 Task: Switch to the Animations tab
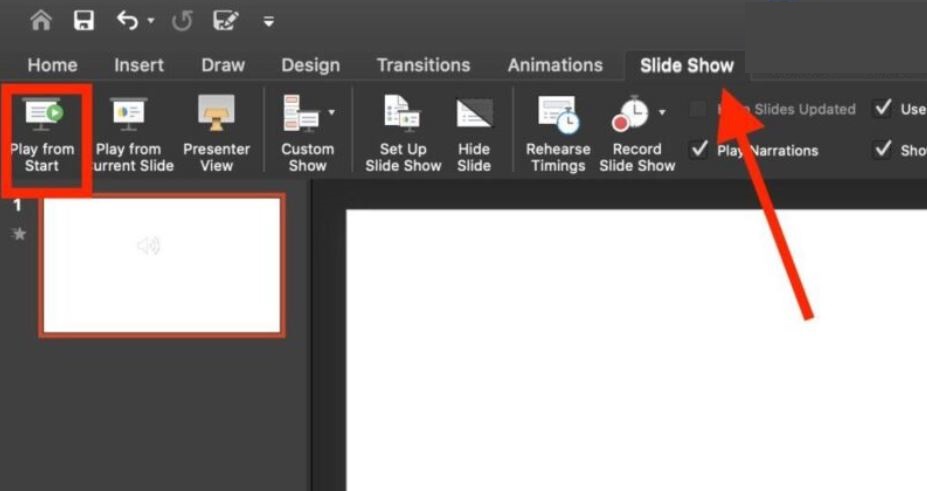[x=555, y=65]
